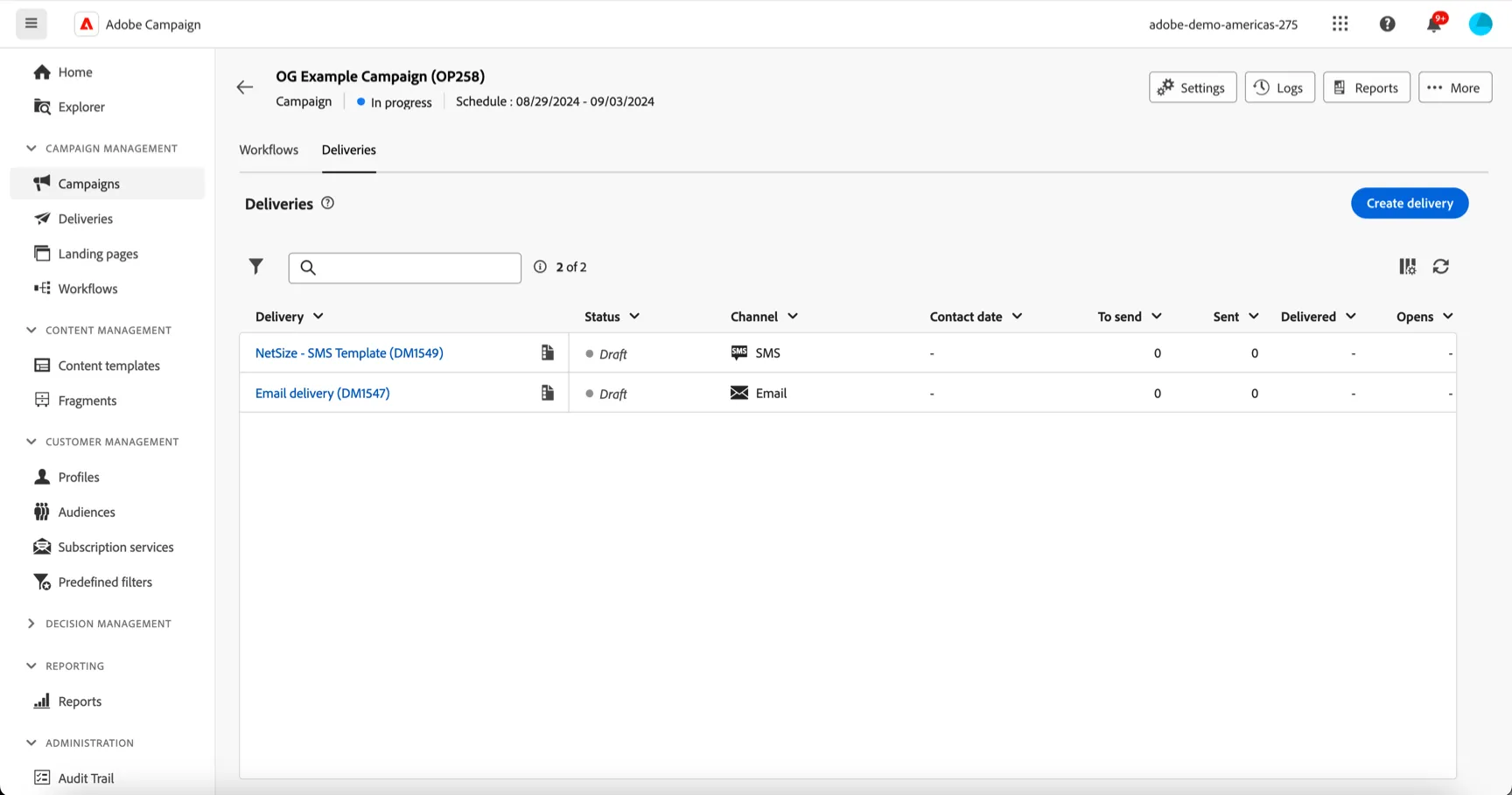Toggle the hamburger navigation menu
The height and width of the screenshot is (795, 1512).
tap(31, 24)
